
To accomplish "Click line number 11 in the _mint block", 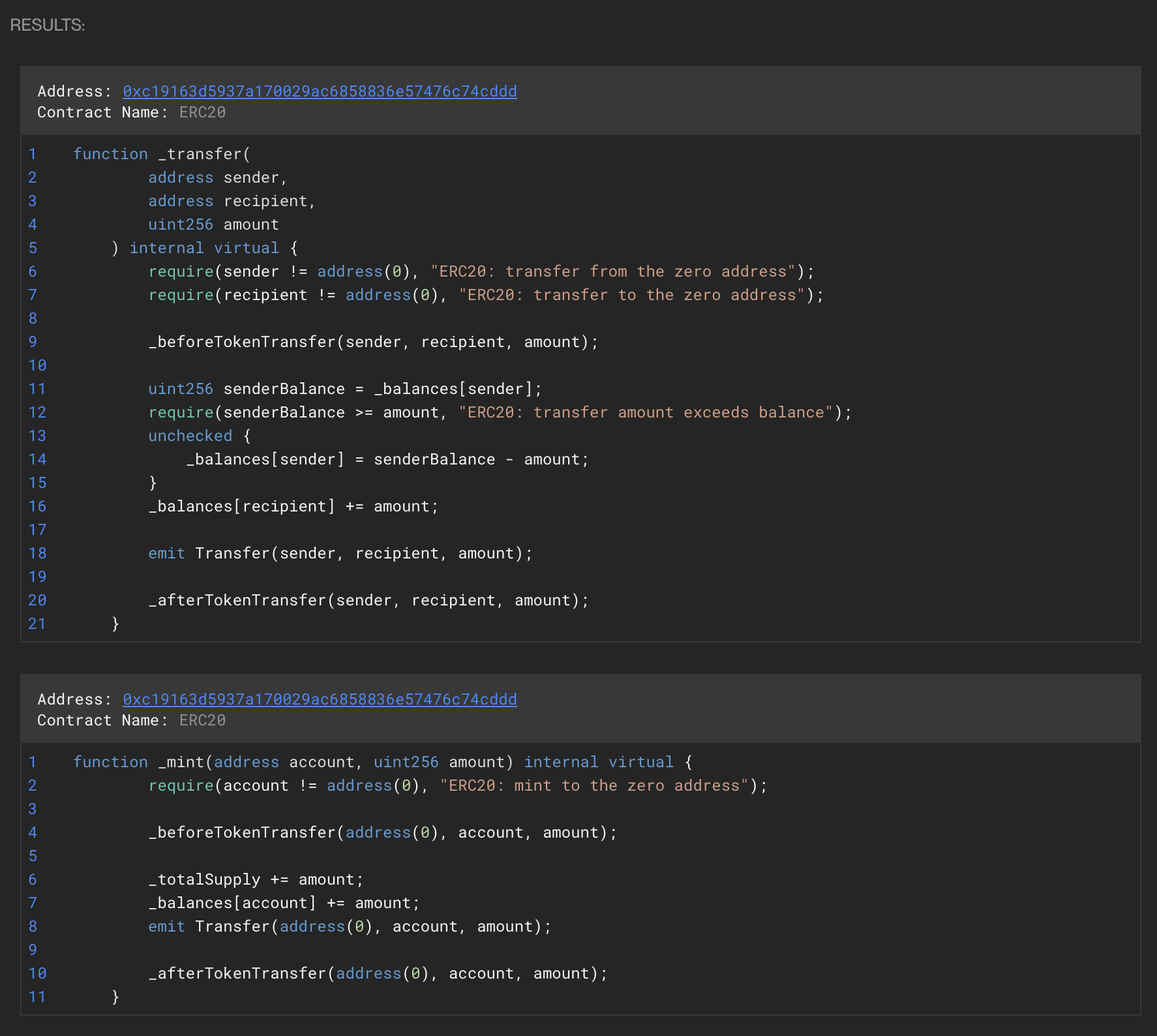I will [x=37, y=997].
